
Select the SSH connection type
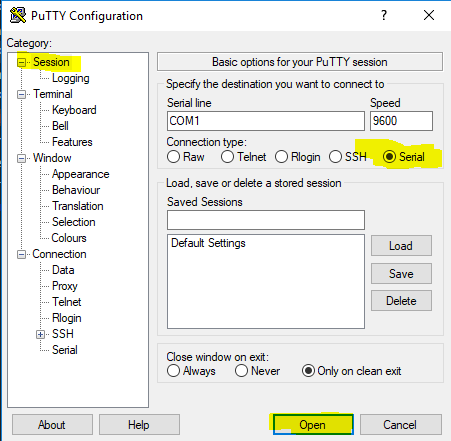point(335,157)
